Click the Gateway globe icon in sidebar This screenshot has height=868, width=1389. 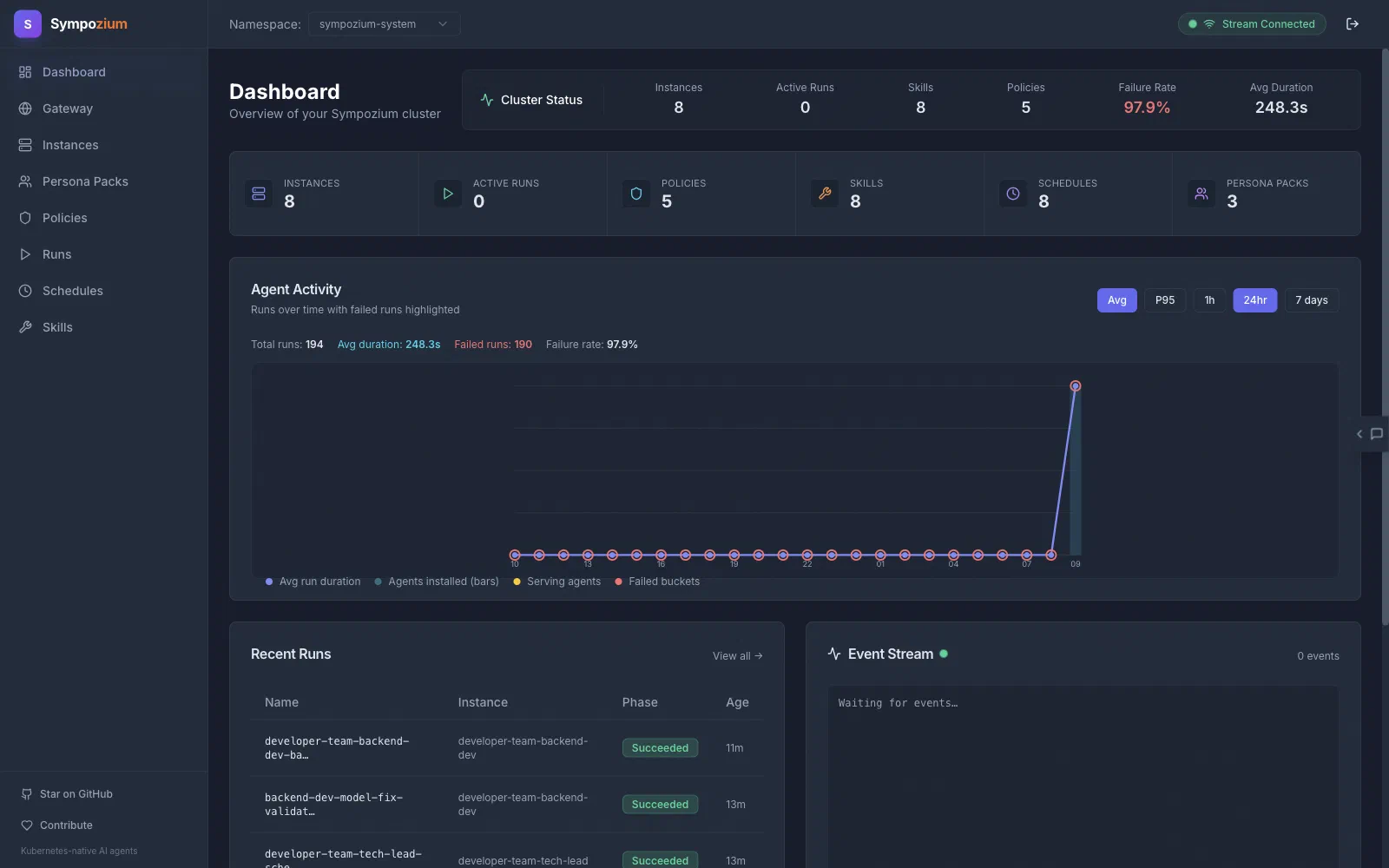25,108
